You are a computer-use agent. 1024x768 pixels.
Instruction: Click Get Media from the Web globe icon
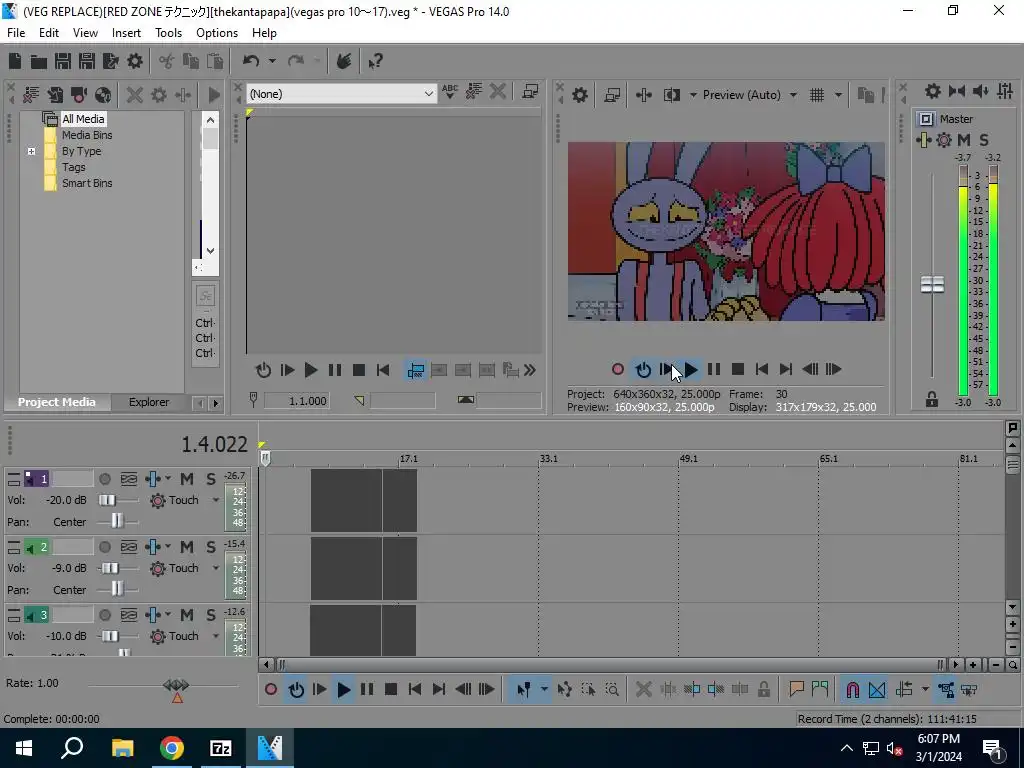click(103, 95)
